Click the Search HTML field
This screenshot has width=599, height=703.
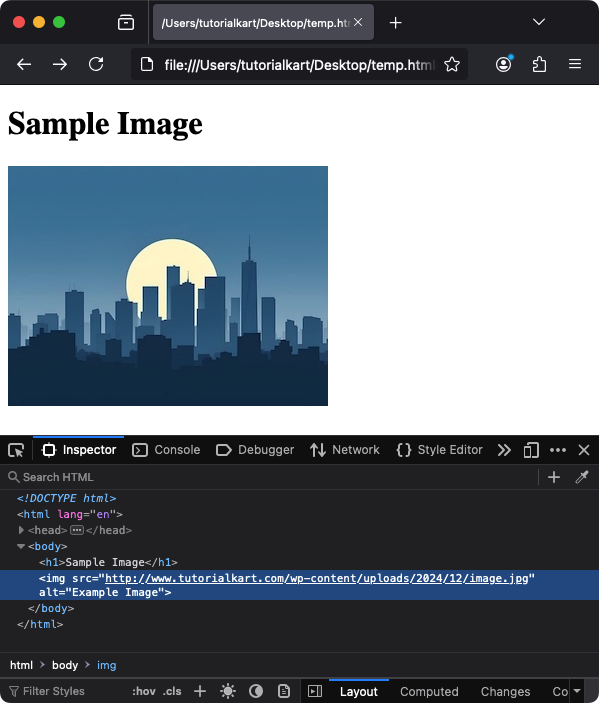tap(271, 477)
